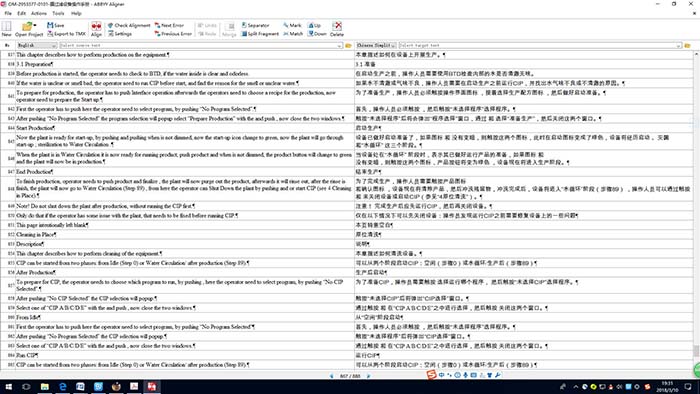
Task: Browse for target text folder icon
Action: coord(688,46)
